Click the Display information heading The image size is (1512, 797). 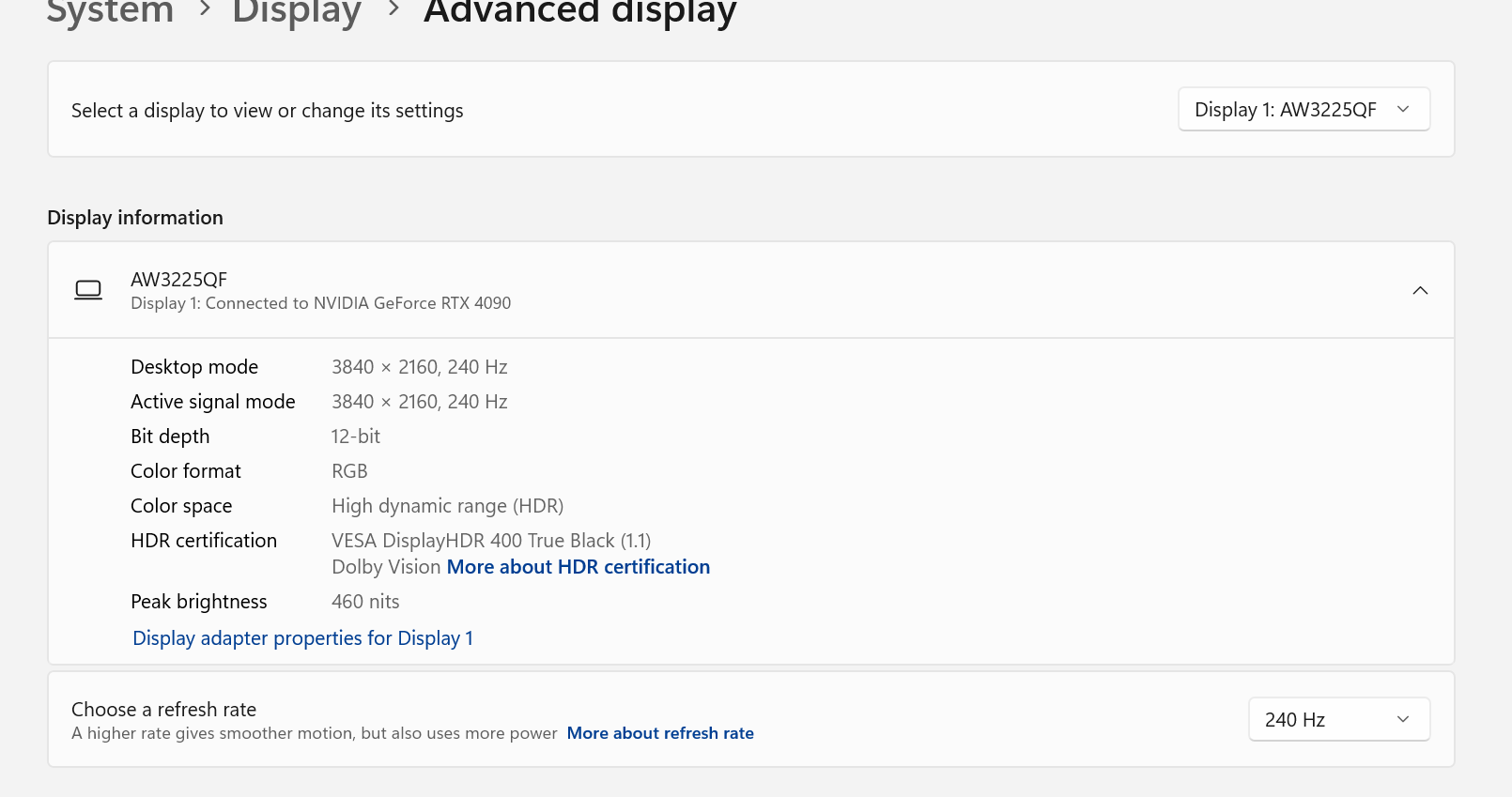click(x=135, y=218)
